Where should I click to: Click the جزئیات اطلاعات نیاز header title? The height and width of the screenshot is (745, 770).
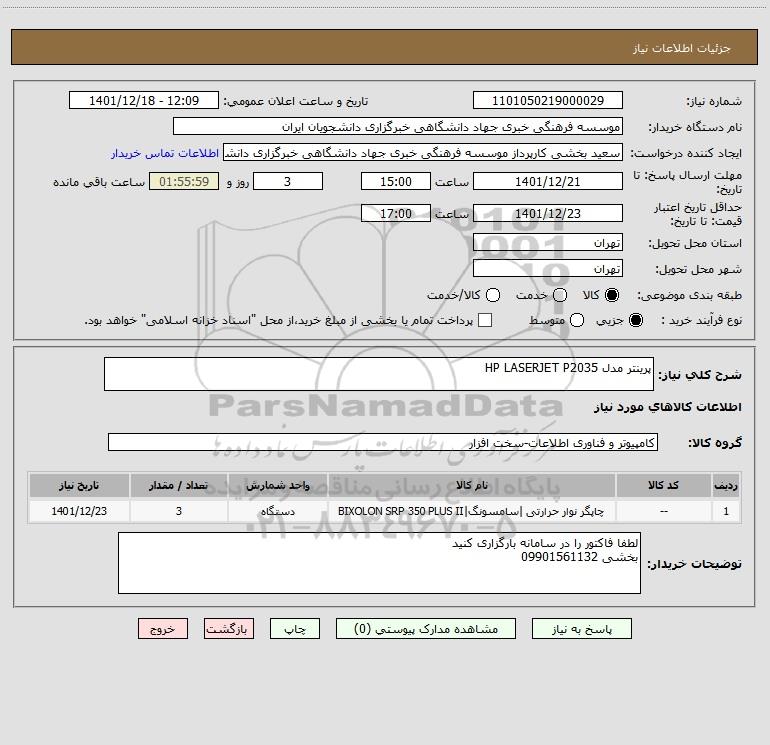tap(682, 48)
